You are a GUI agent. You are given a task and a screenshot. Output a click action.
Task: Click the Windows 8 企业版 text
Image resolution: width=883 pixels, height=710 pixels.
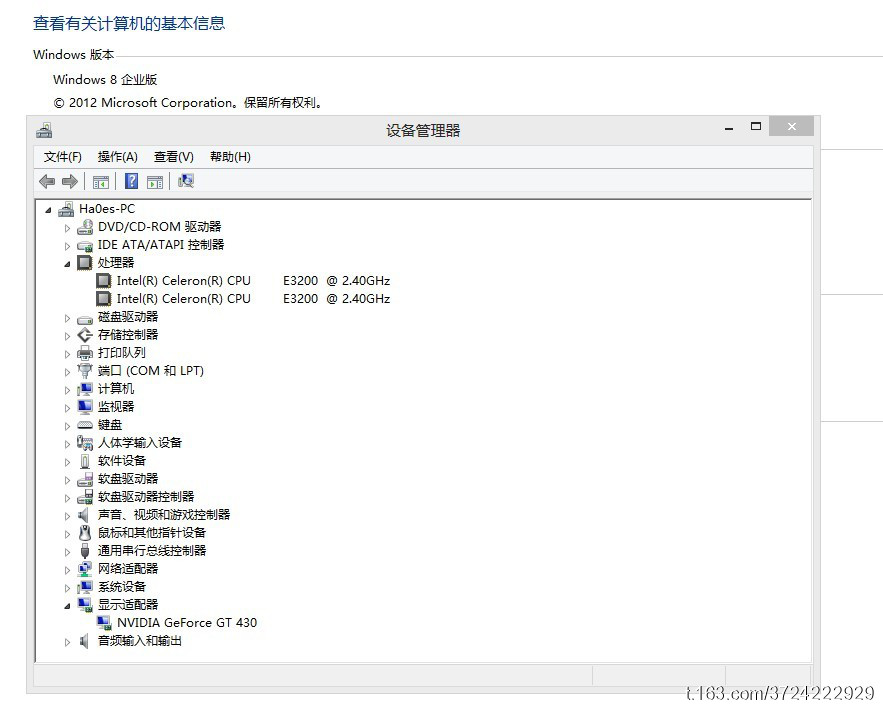coord(105,79)
